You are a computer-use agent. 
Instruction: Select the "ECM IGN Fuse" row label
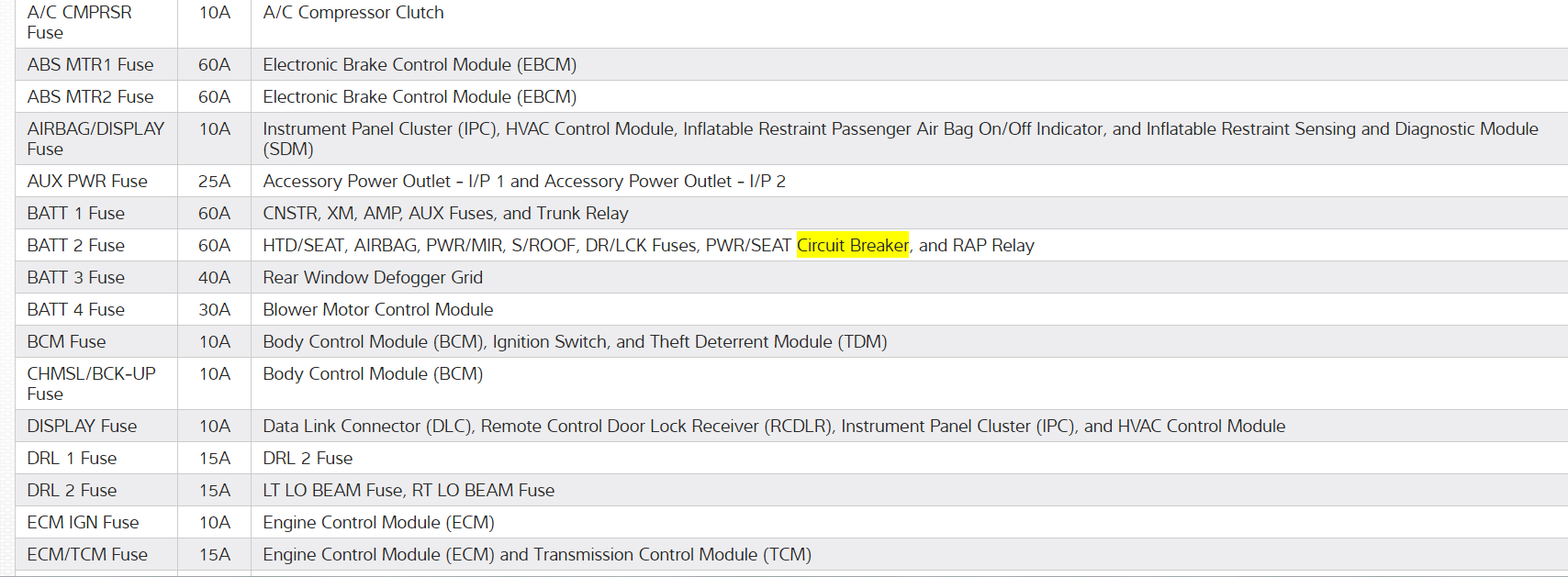83,522
